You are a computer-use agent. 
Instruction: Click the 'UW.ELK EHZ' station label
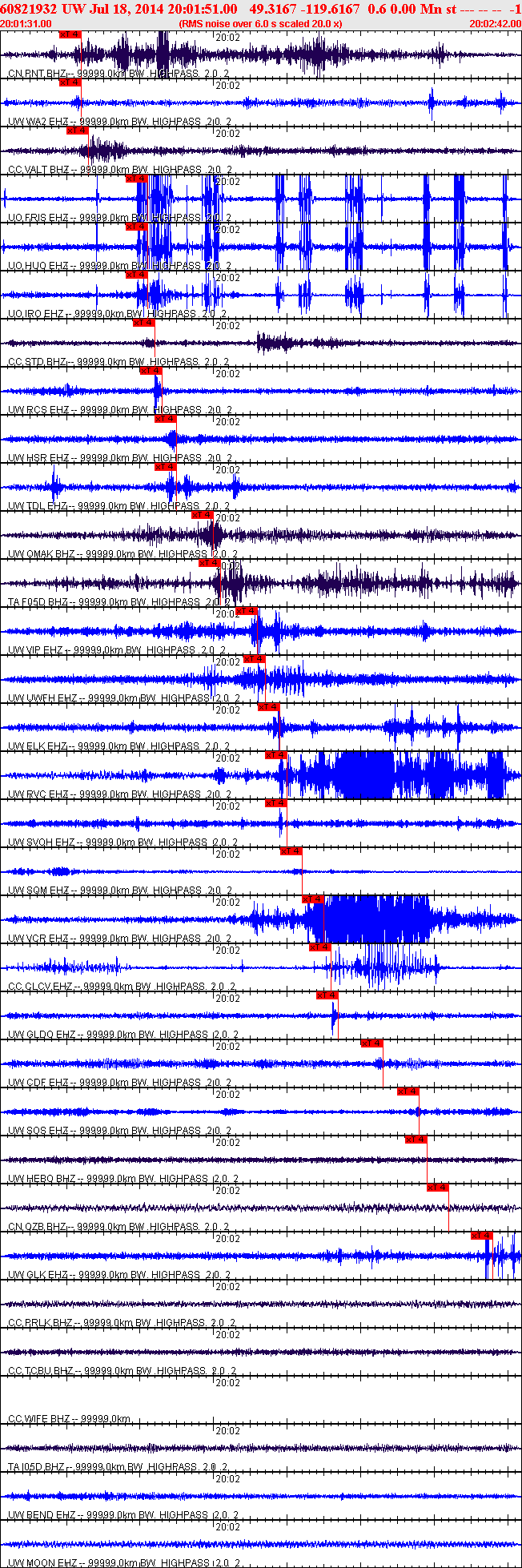click(x=38, y=746)
